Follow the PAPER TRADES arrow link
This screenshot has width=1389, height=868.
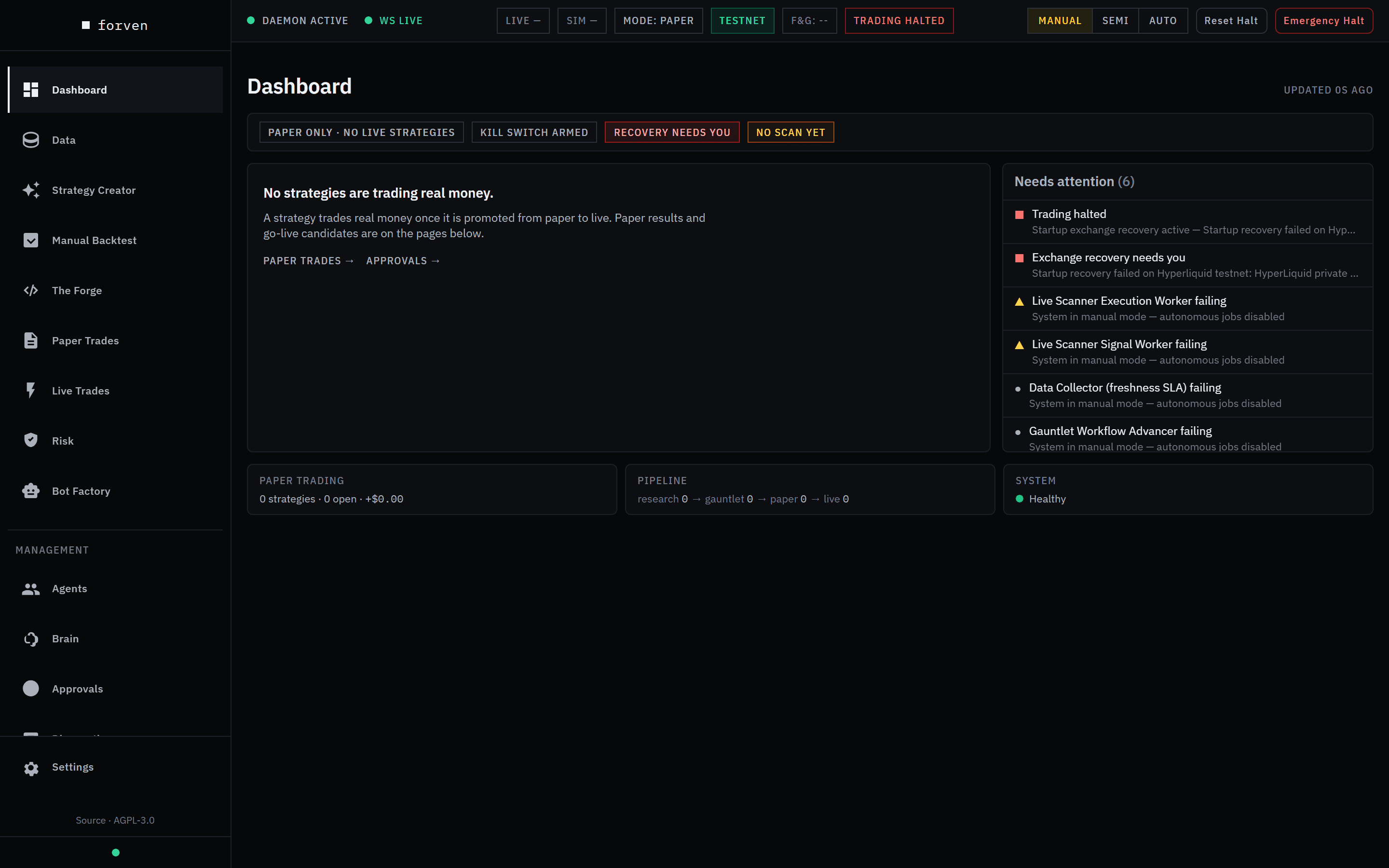308,260
